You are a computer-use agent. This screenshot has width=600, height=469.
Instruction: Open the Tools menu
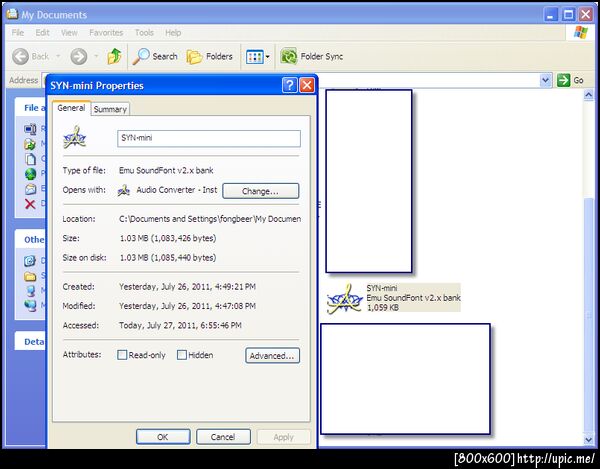[x=144, y=33]
